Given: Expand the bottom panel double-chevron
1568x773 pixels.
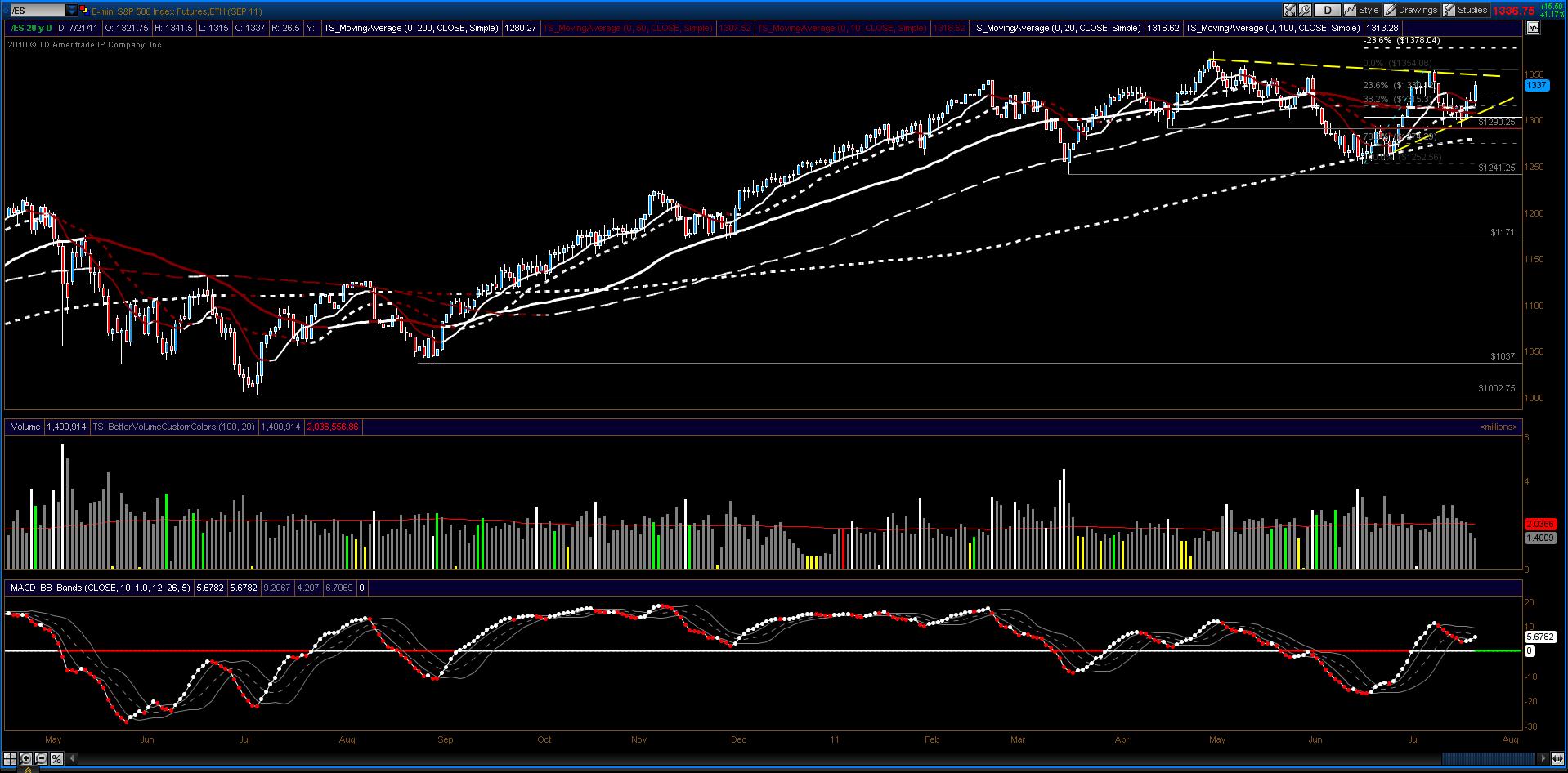Looking at the screenshot, I should pyautogui.click(x=26, y=769).
